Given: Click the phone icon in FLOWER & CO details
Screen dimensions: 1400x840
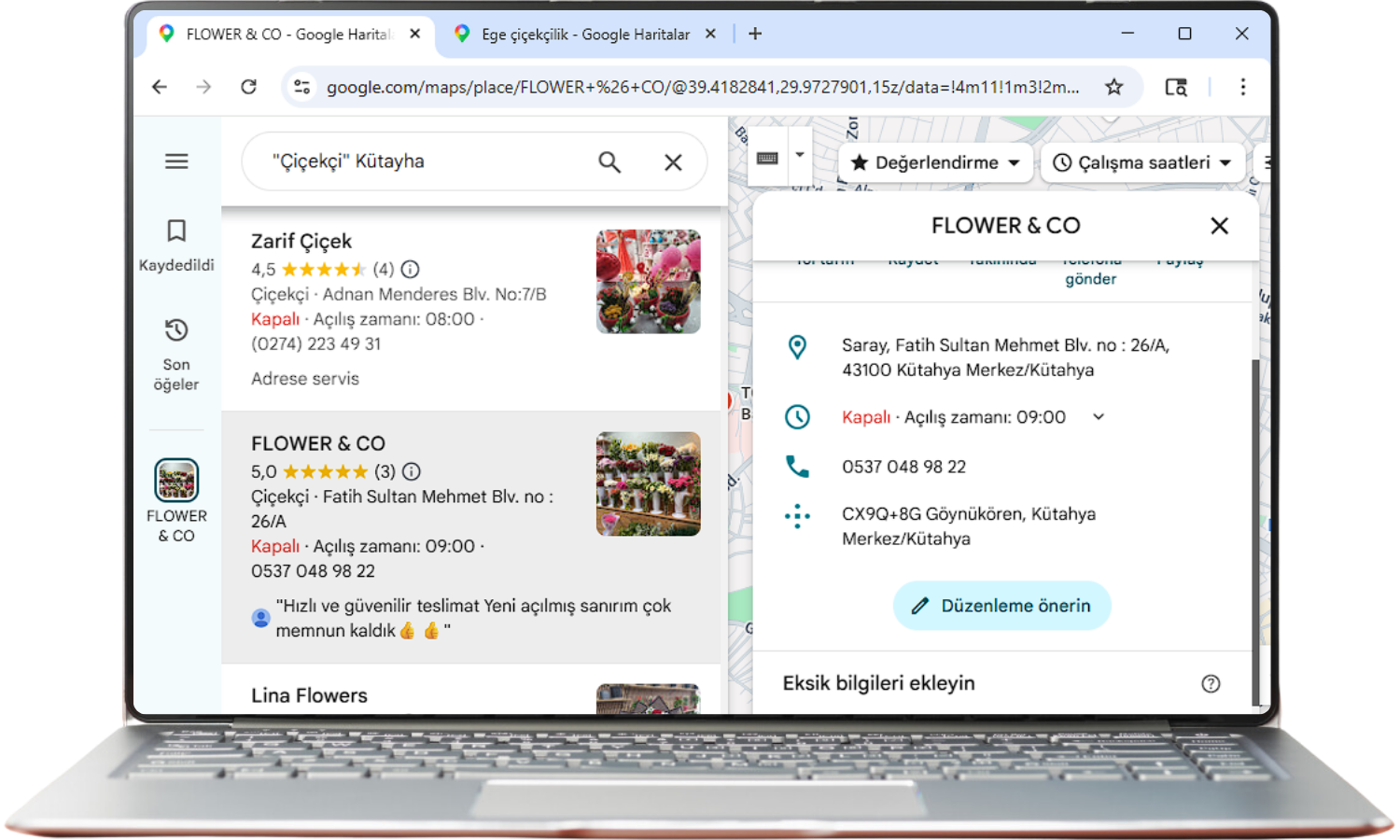Looking at the screenshot, I should (x=797, y=467).
